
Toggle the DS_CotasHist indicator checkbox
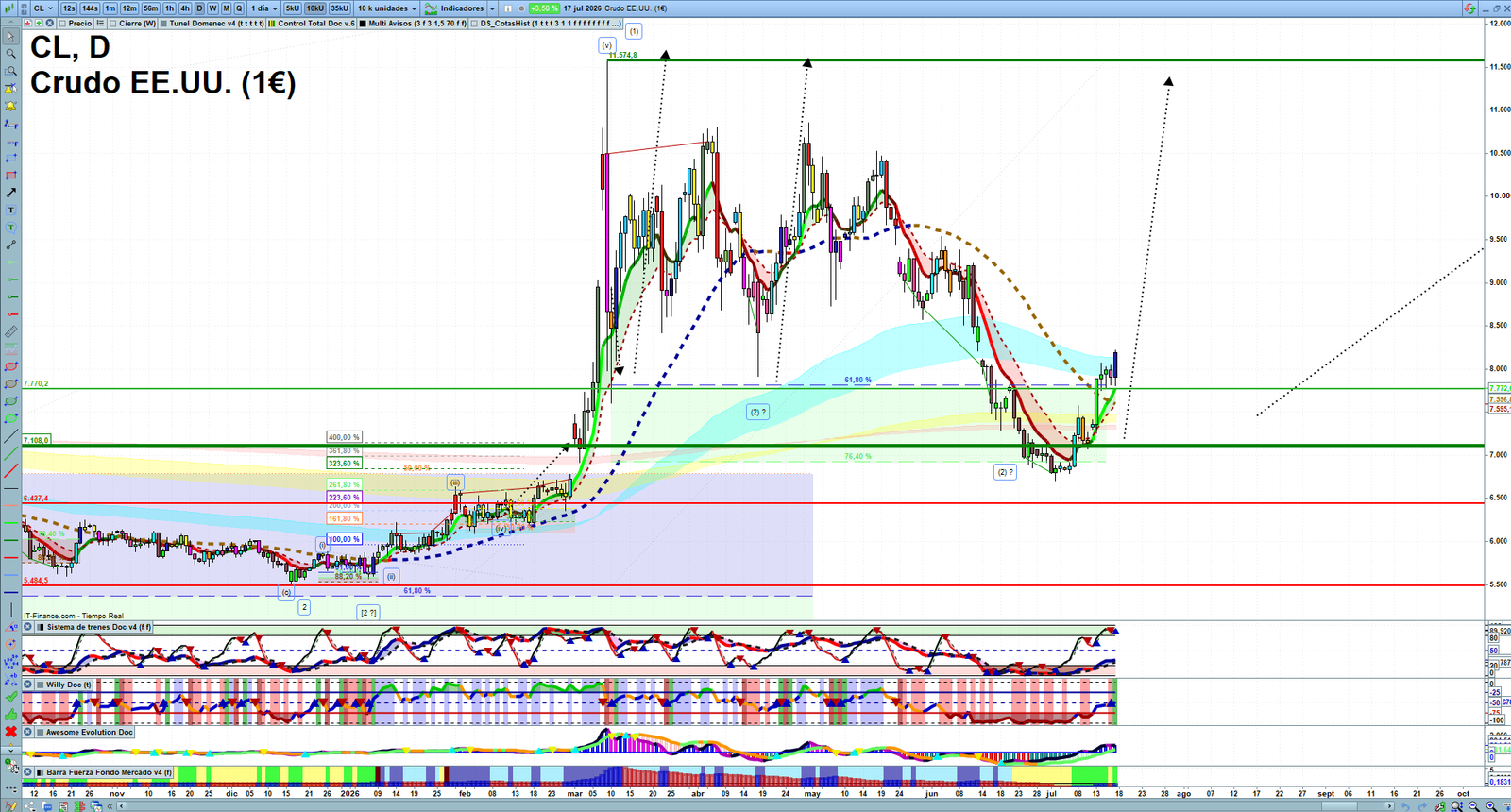point(475,23)
